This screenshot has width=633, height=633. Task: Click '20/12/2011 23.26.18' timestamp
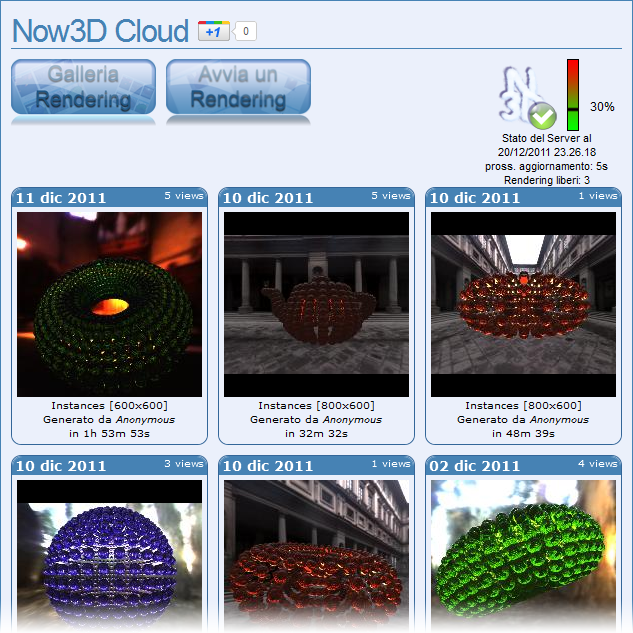tap(547, 152)
